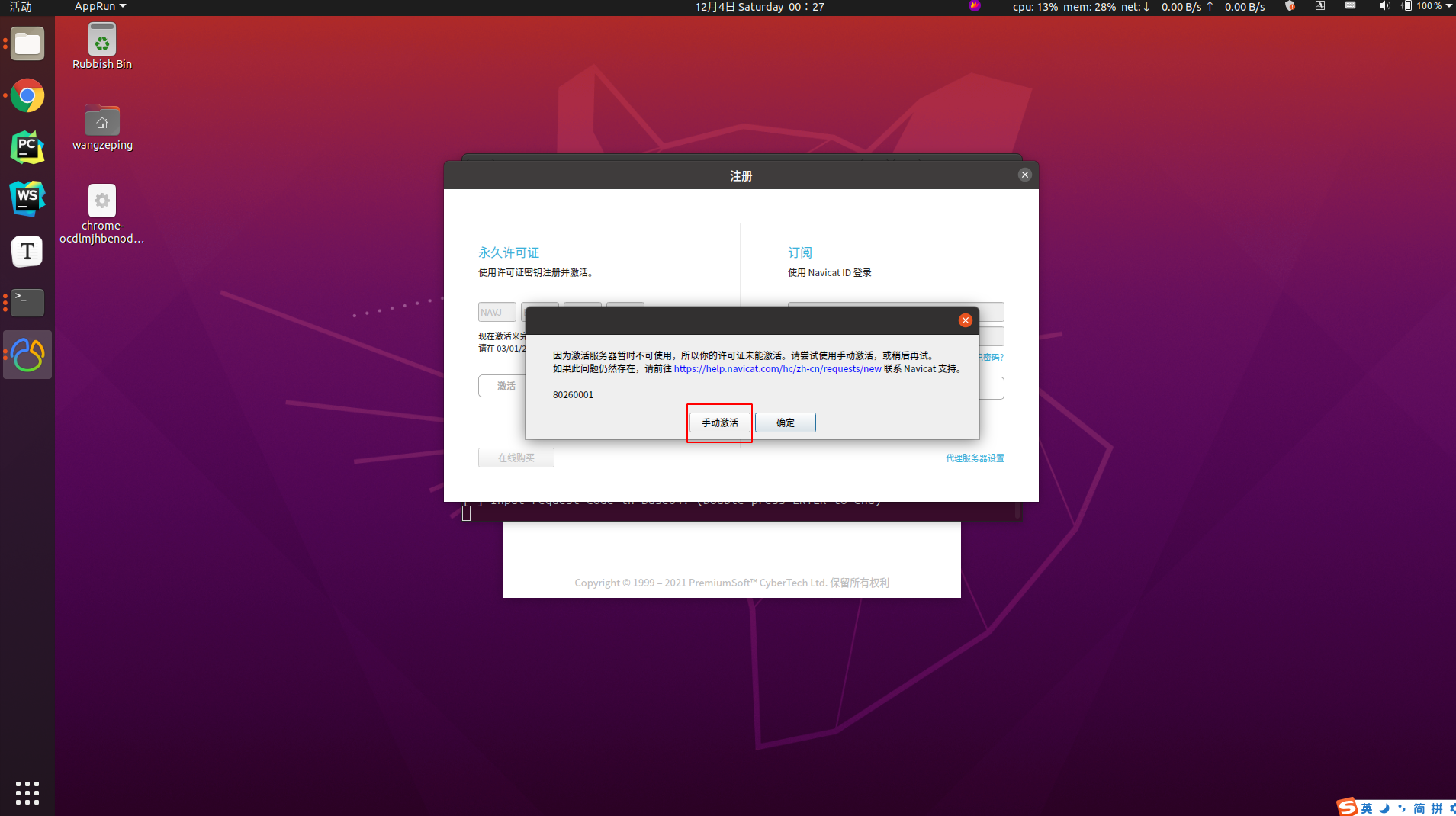This screenshot has height=816, width=1456.
Task: Launch the Typora editor from the dock
Action: coord(27,251)
